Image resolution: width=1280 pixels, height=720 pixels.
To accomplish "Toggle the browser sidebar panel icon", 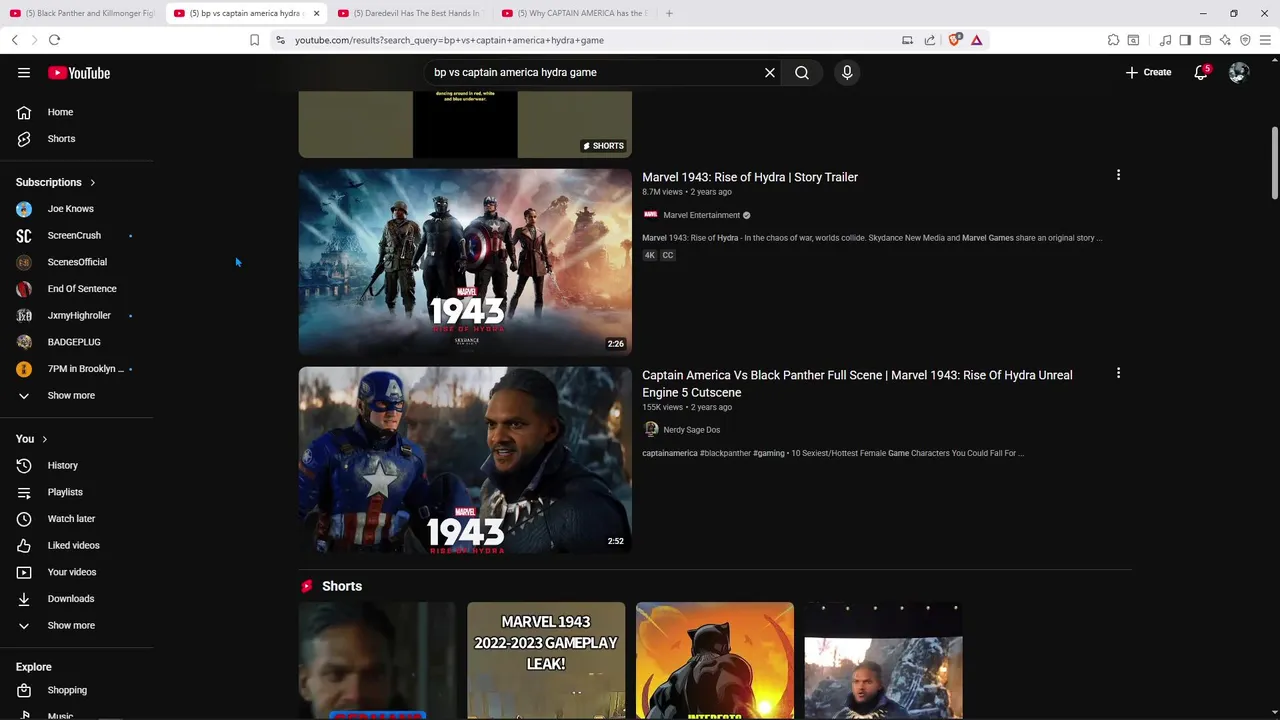I will coord(1185,40).
